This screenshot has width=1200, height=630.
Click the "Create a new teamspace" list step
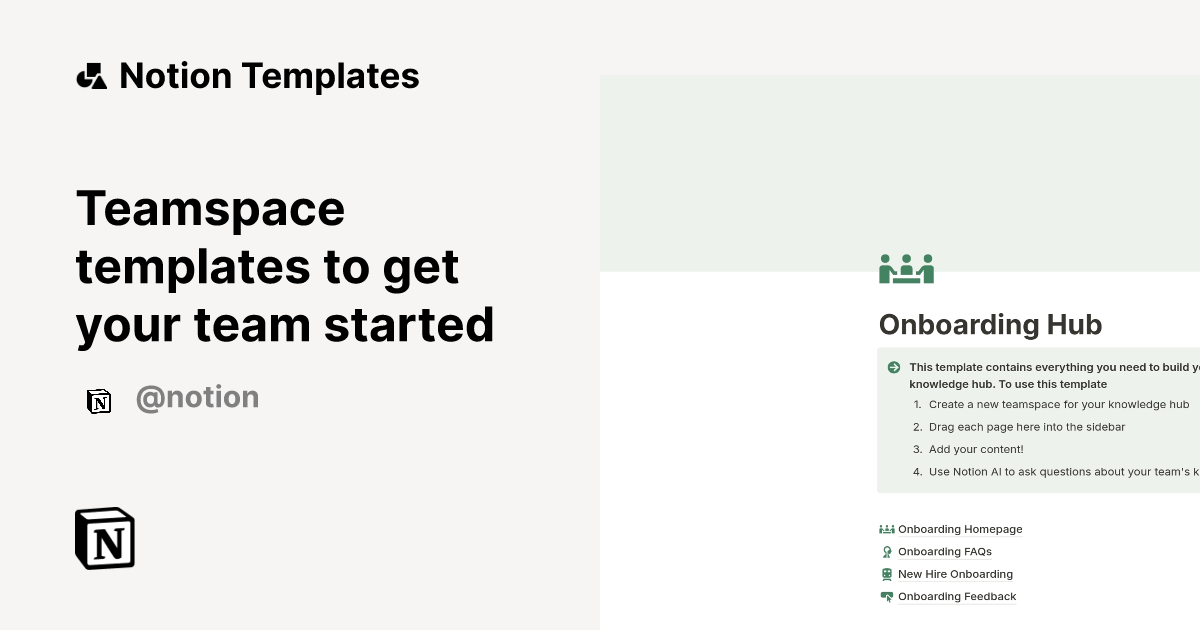point(1059,405)
